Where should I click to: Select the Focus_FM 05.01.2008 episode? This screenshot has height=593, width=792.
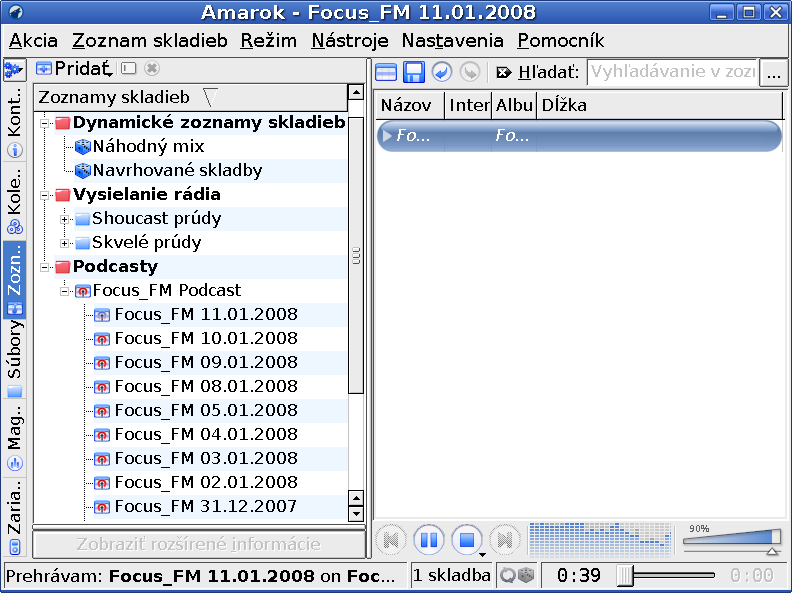click(206, 410)
